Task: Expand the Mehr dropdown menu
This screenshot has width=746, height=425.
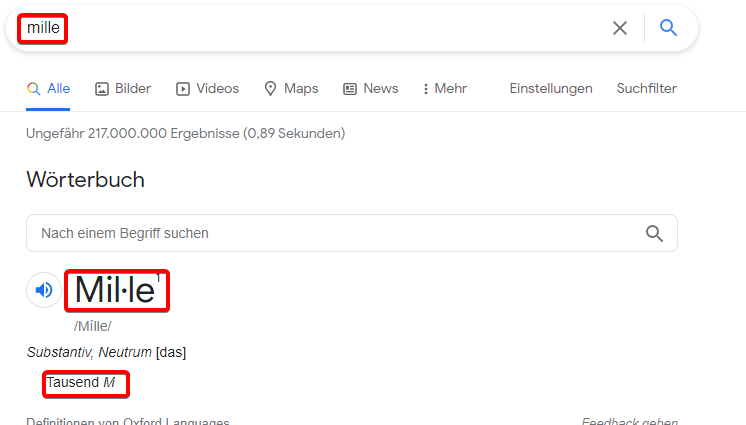Action: pyautogui.click(x=445, y=88)
